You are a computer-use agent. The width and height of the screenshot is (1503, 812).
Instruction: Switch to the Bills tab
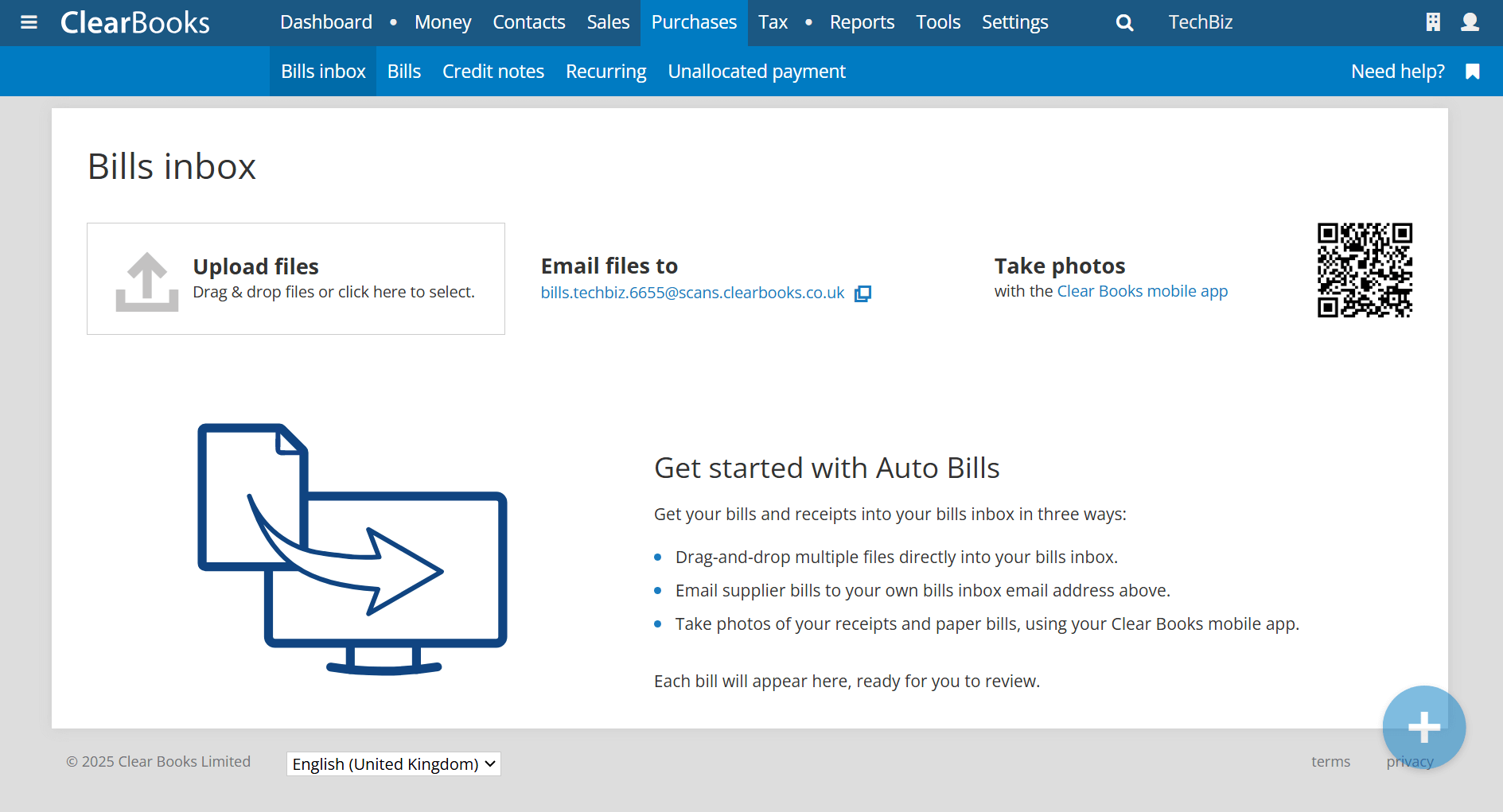(404, 72)
